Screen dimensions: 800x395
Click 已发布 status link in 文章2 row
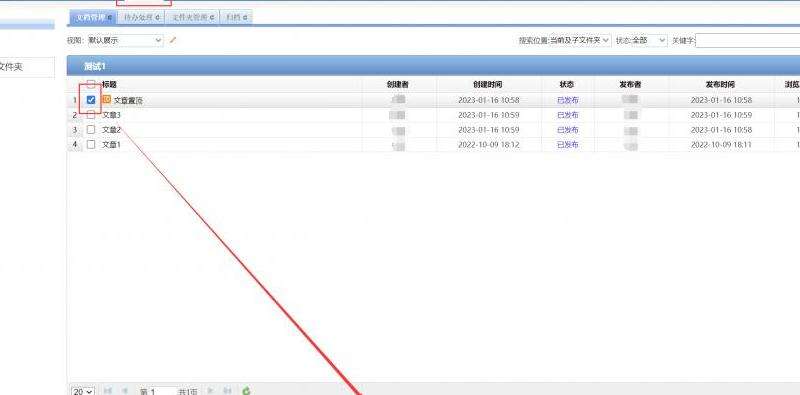[568, 130]
